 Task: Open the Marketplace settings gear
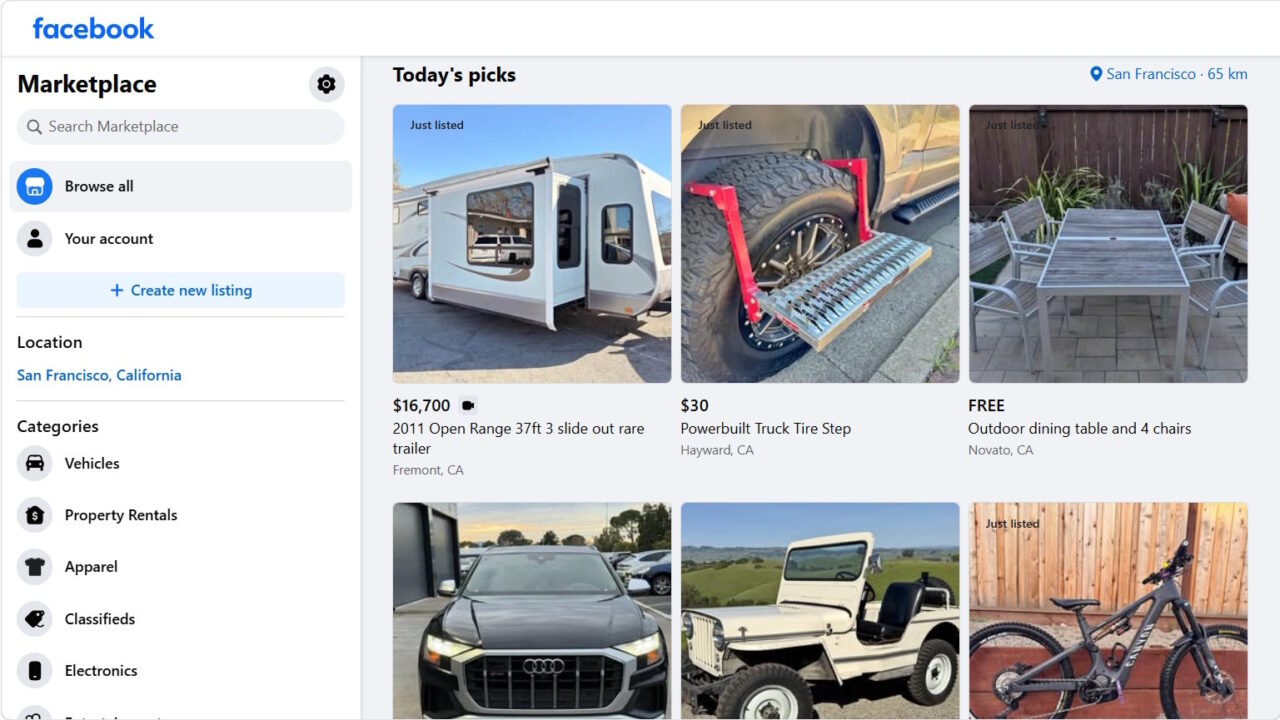click(325, 84)
